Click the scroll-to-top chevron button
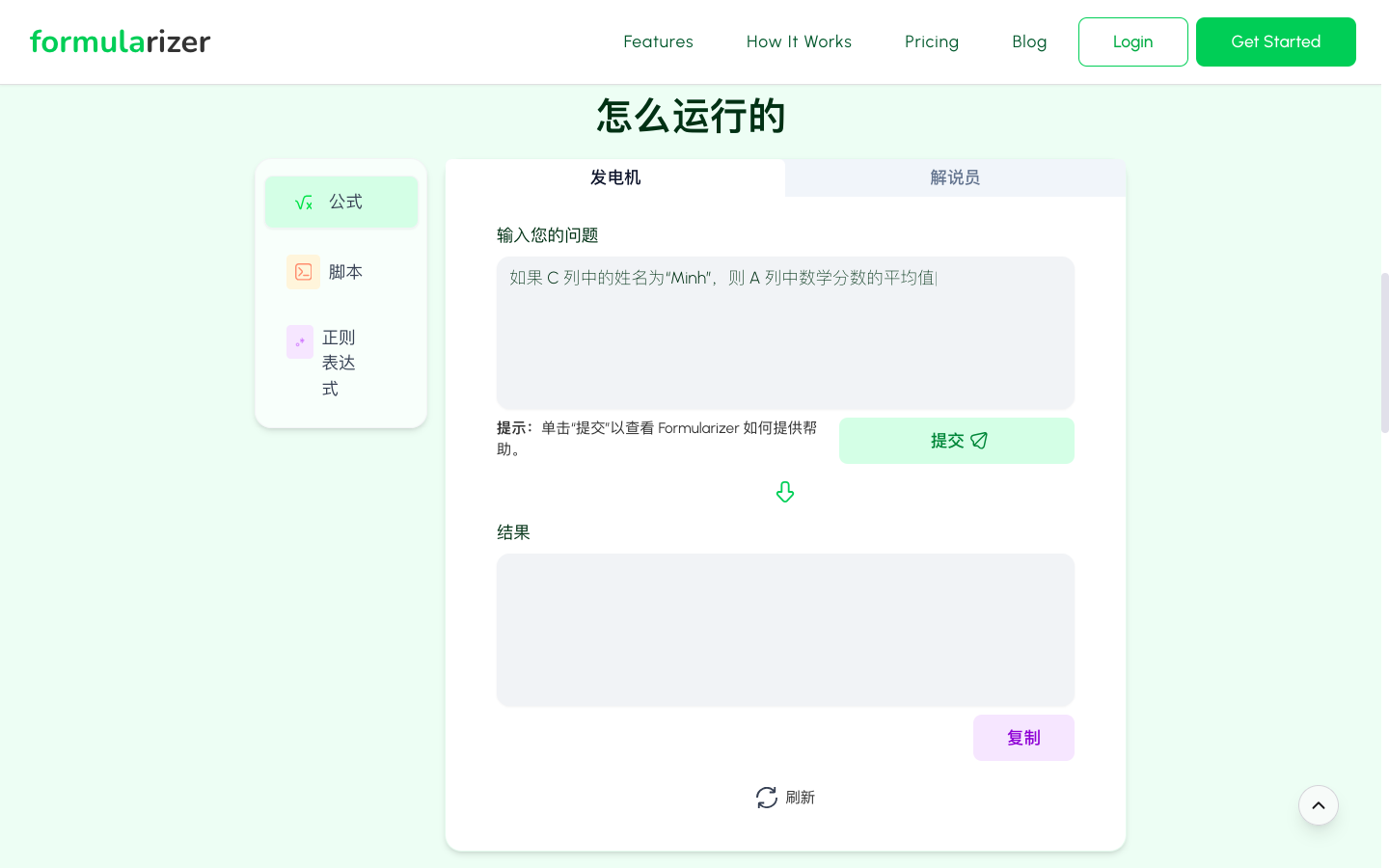Viewport: 1389px width, 868px height. [1319, 805]
